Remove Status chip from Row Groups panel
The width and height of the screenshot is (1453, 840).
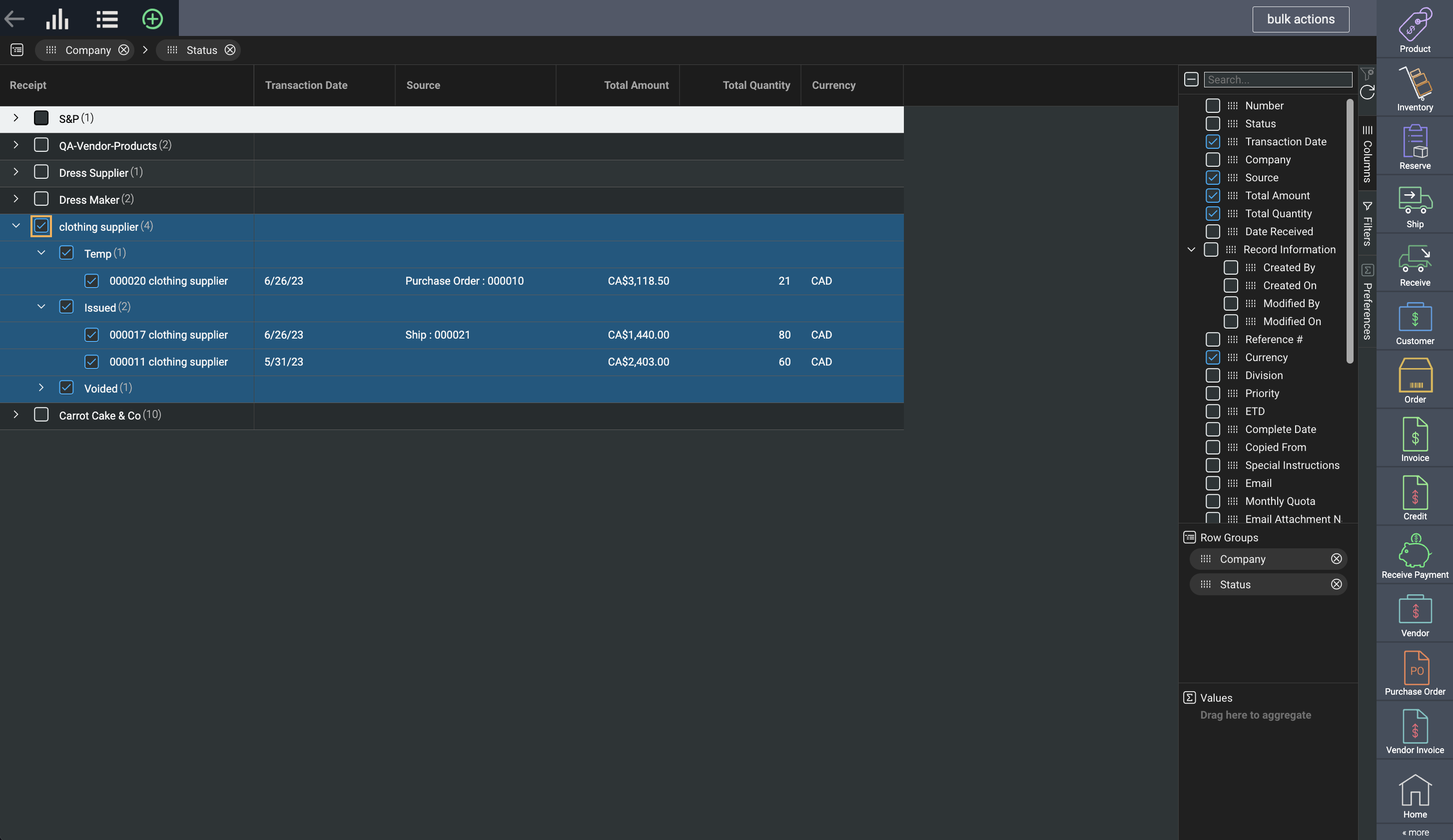[x=1336, y=584]
